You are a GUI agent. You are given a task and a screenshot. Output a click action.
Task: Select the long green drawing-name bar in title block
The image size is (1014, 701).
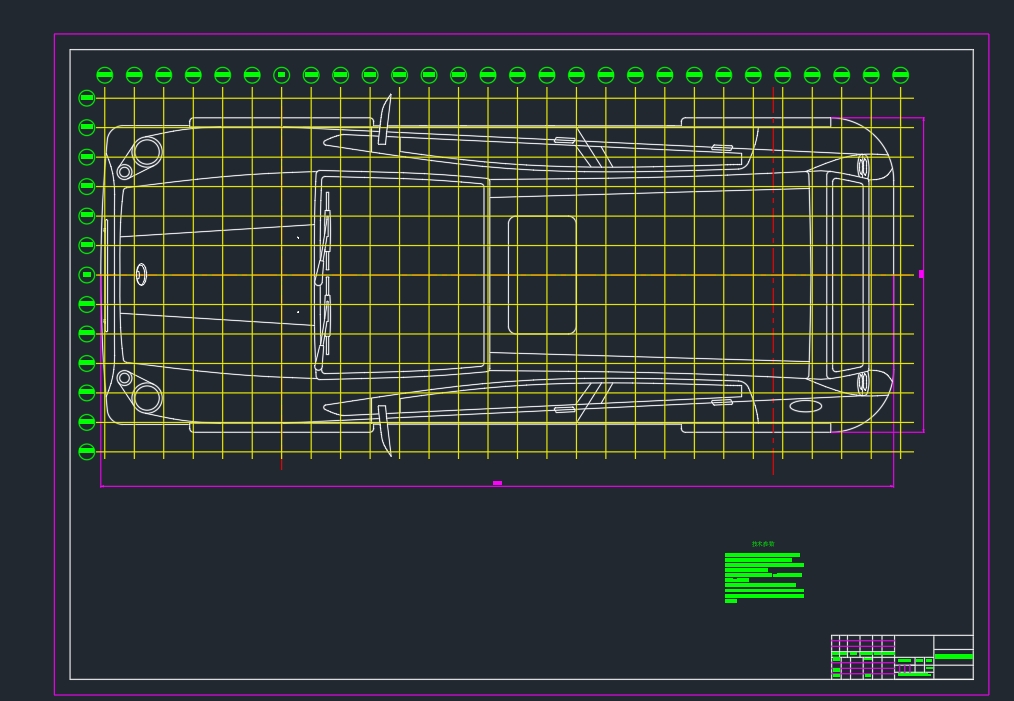click(x=954, y=656)
